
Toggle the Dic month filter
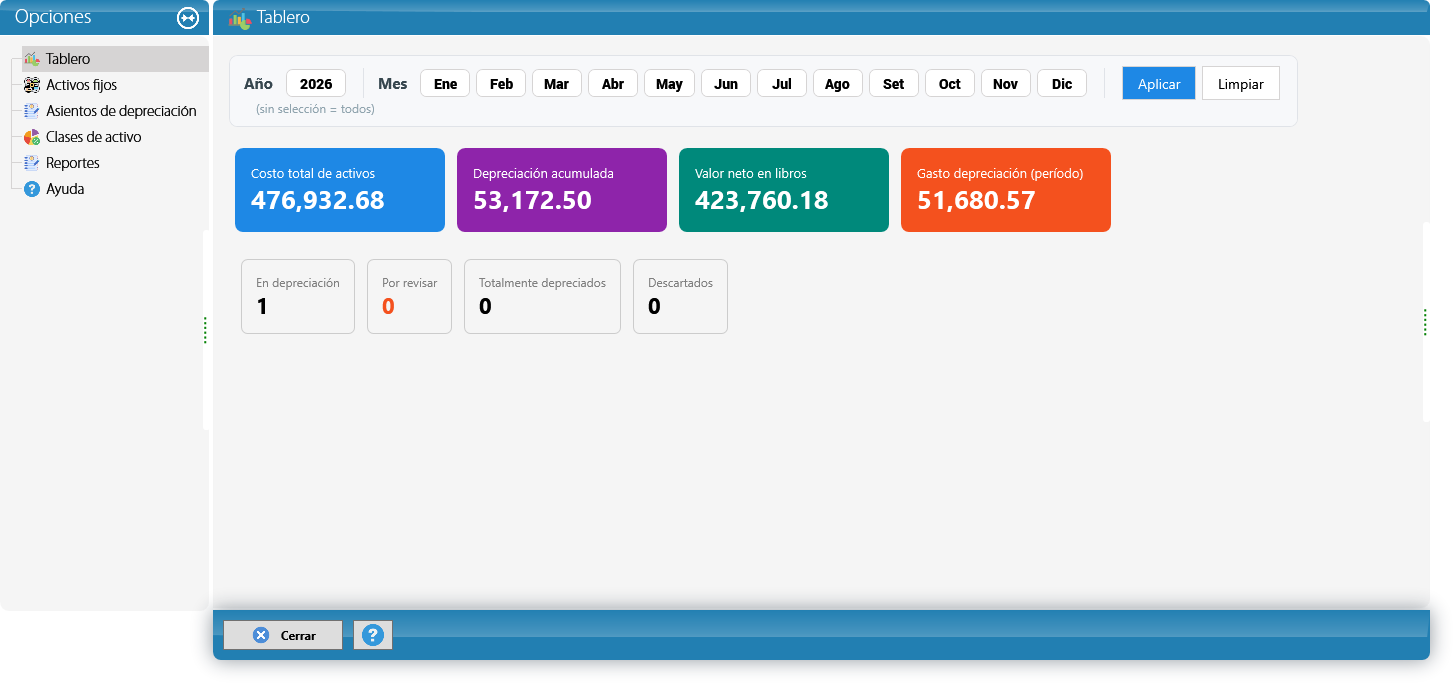[x=1062, y=84]
